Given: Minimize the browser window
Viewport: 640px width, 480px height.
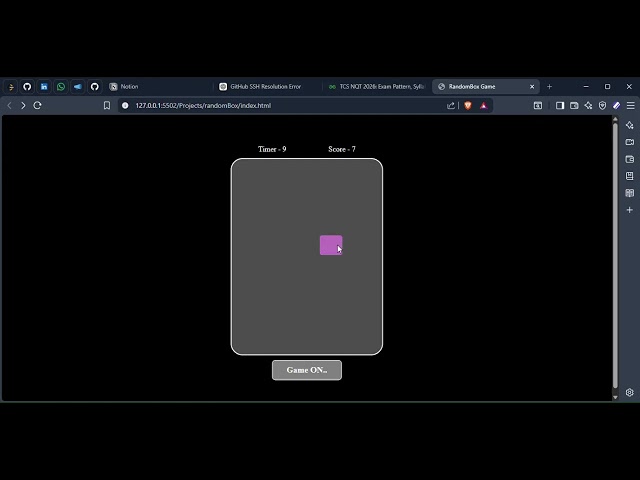Looking at the screenshot, I should pyautogui.click(x=586, y=87).
